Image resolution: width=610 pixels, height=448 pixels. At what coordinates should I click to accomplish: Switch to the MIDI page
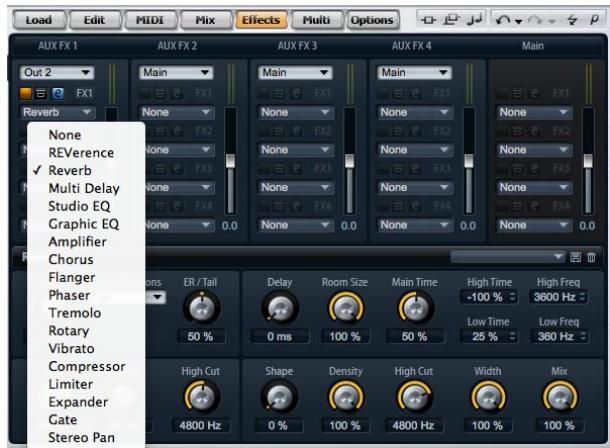click(150, 20)
